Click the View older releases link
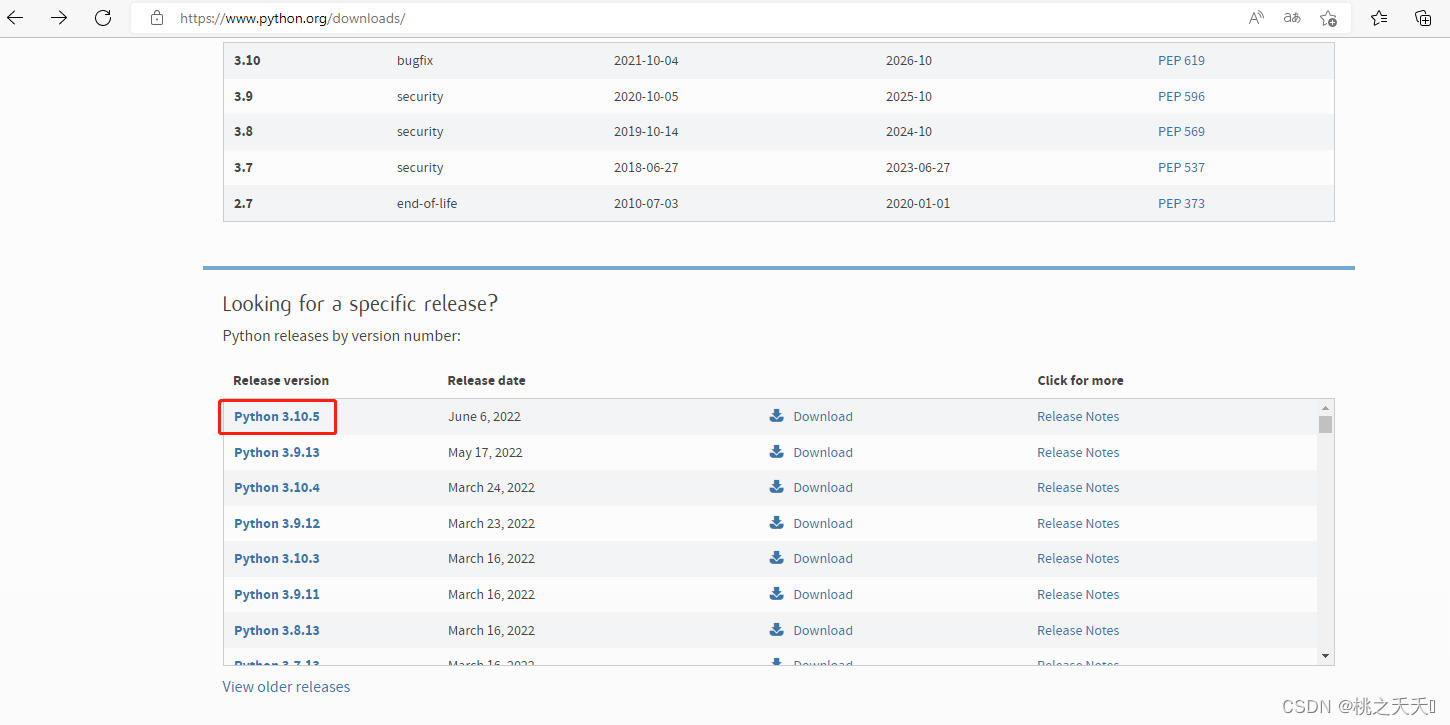The image size is (1450, 725). pyautogui.click(x=286, y=687)
